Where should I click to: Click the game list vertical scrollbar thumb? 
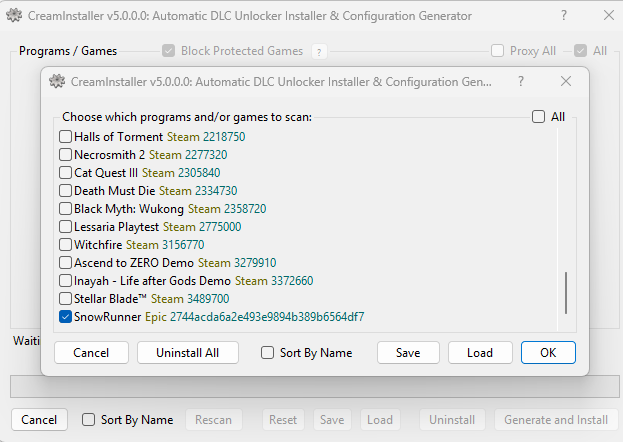pos(566,293)
